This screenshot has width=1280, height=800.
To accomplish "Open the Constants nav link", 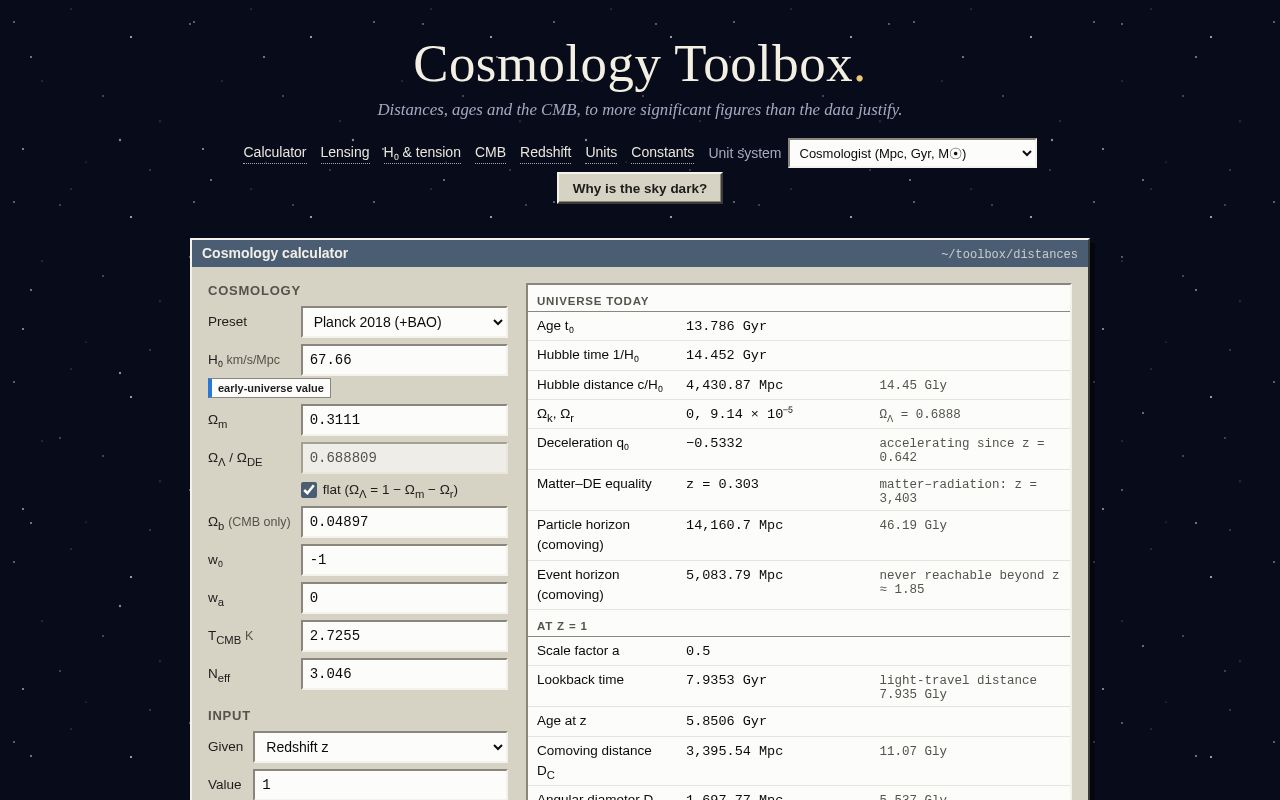I will (x=662, y=152).
